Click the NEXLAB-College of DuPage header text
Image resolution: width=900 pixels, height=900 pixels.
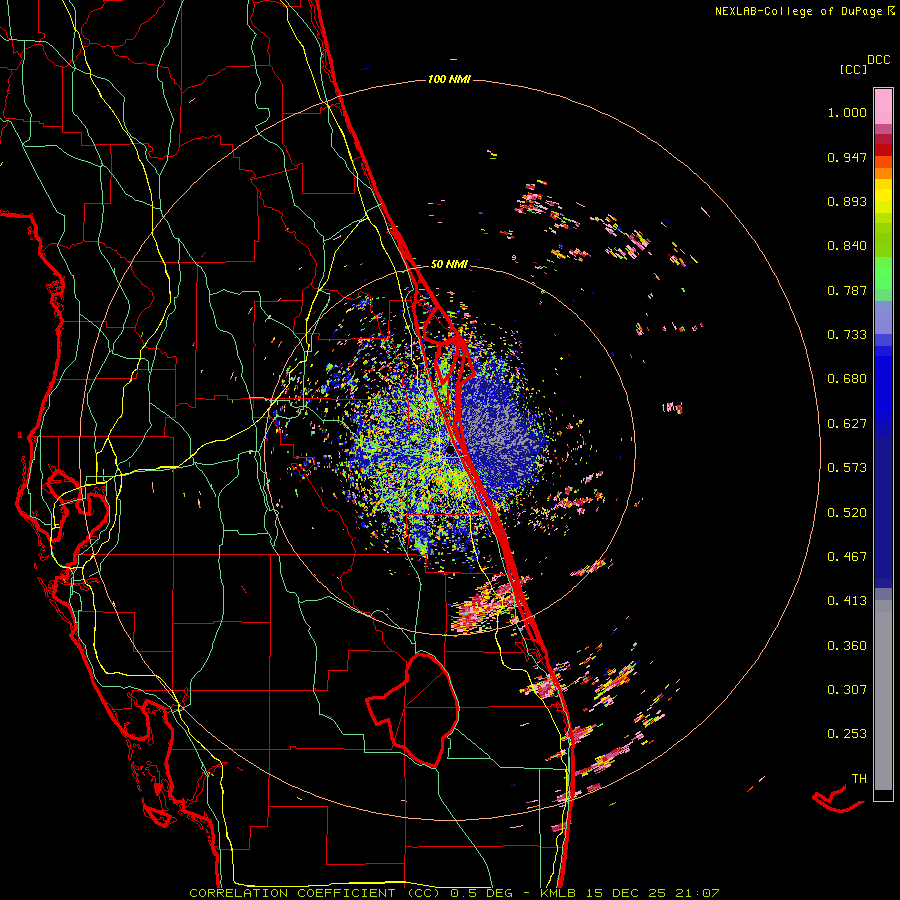pyautogui.click(x=805, y=11)
